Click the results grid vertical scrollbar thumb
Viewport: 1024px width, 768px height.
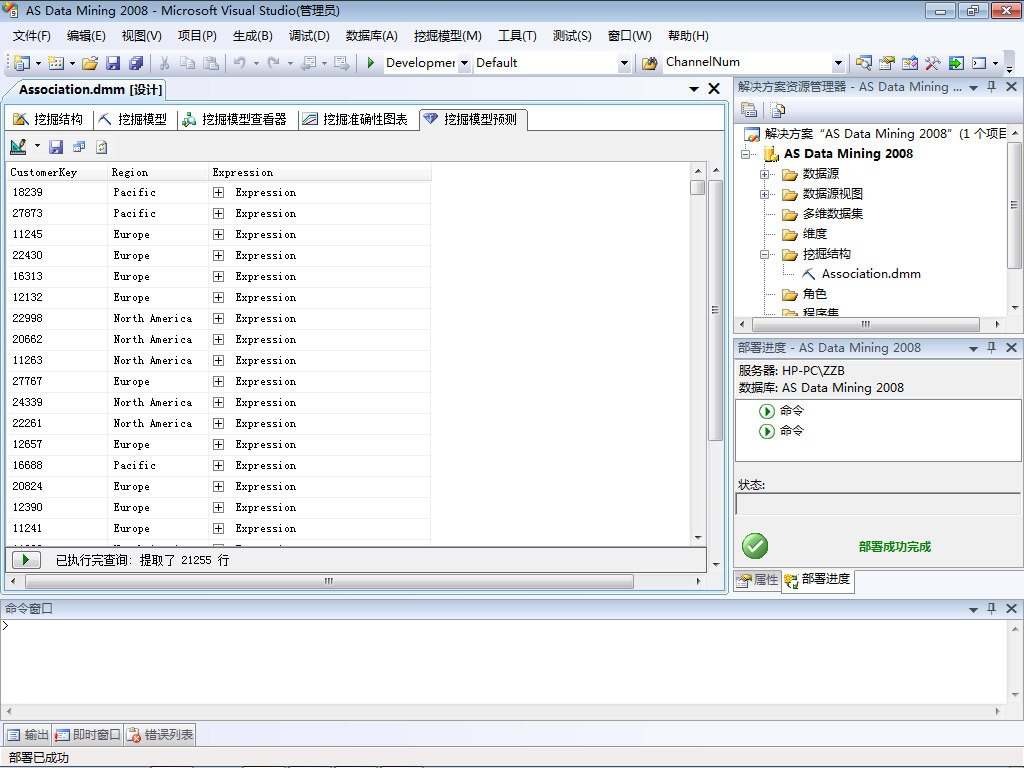point(697,187)
